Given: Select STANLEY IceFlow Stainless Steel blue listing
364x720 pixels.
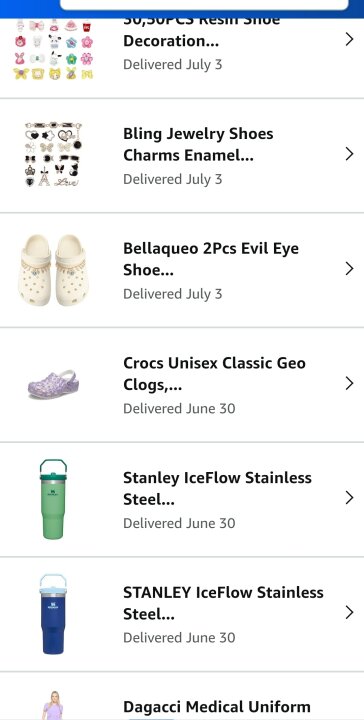Looking at the screenshot, I should (x=223, y=603).
